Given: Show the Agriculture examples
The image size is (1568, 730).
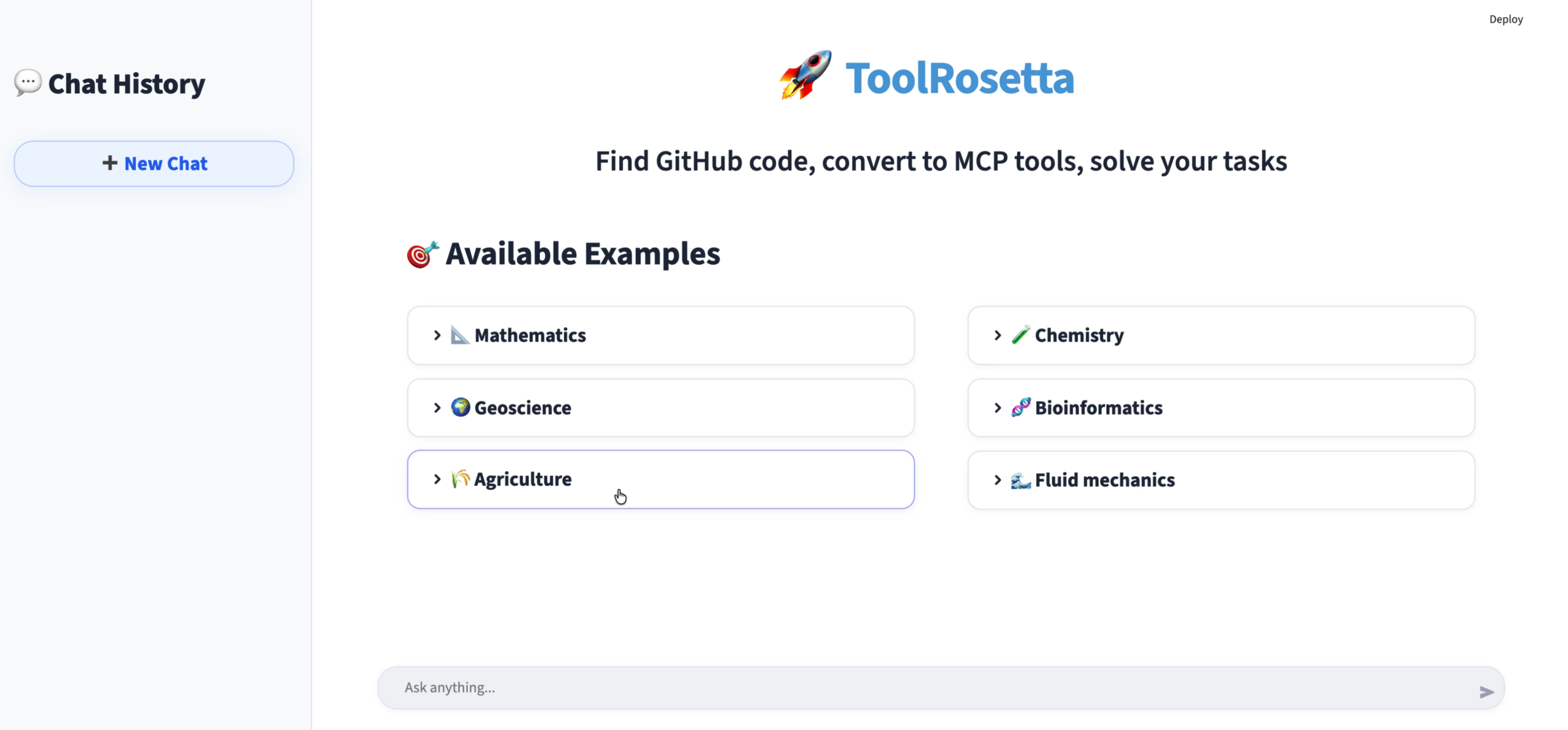Looking at the screenshot, I should (437, 479).
